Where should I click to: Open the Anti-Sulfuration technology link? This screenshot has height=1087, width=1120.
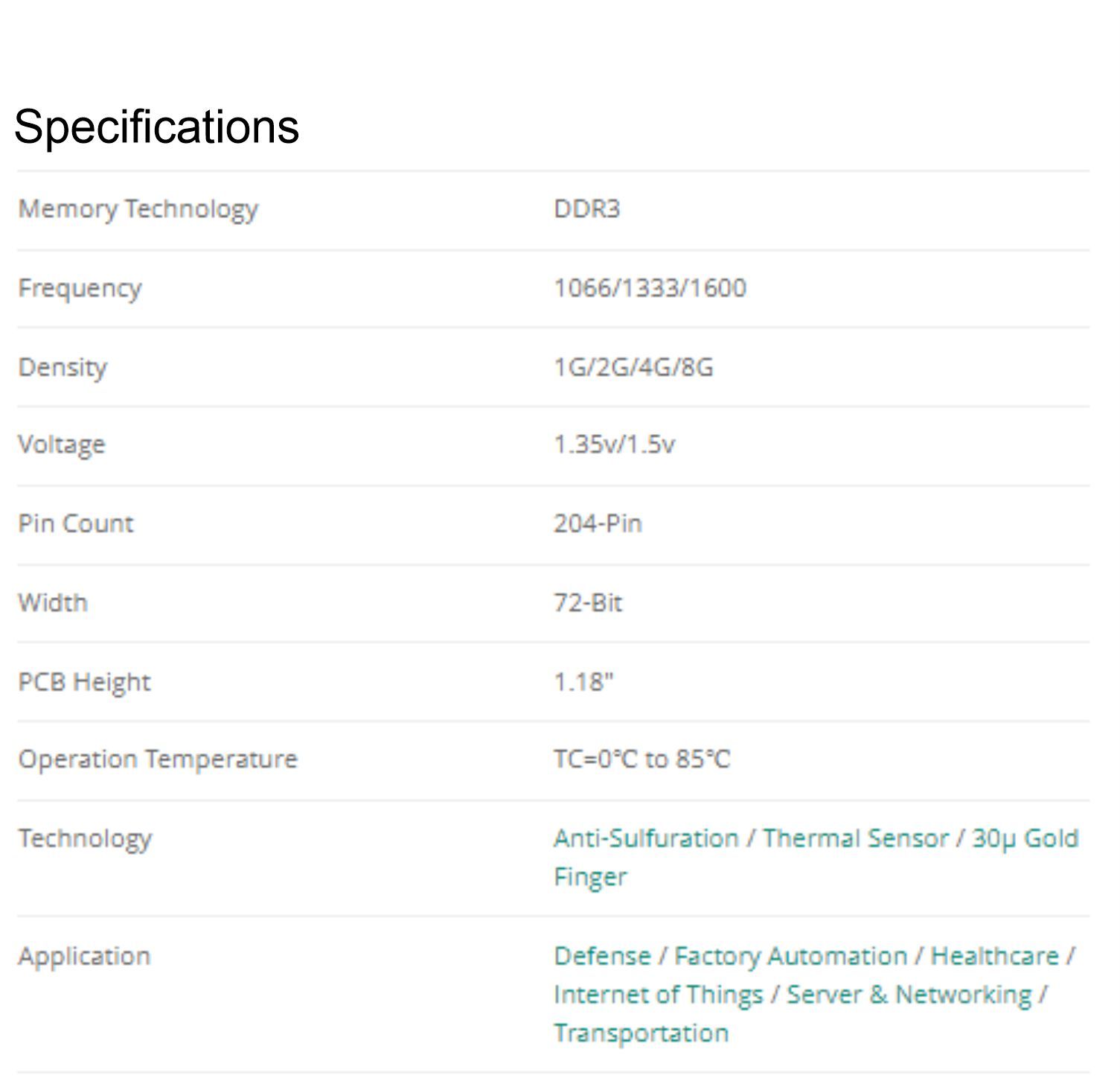[x=646, y=838]
